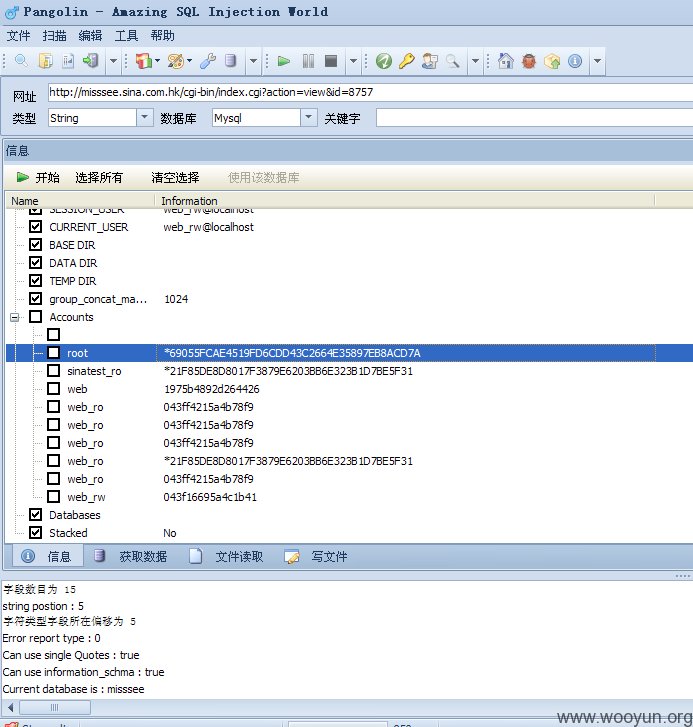The image size is (693, 727).
Task: Click the database icon beside 获取数据 tab
Action: [x=99, y=555]
